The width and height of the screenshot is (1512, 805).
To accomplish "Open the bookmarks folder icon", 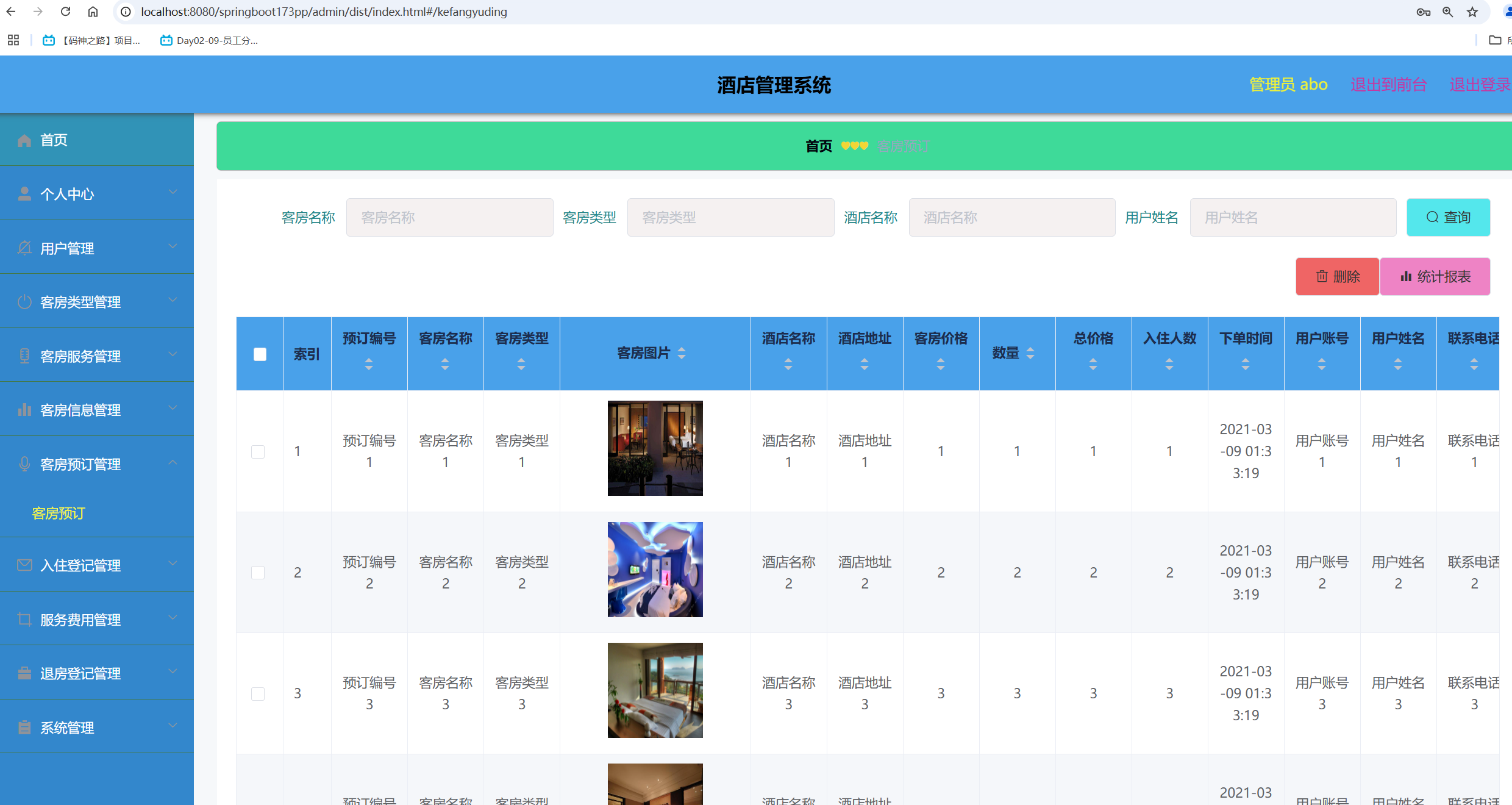I will (1495, 40).
